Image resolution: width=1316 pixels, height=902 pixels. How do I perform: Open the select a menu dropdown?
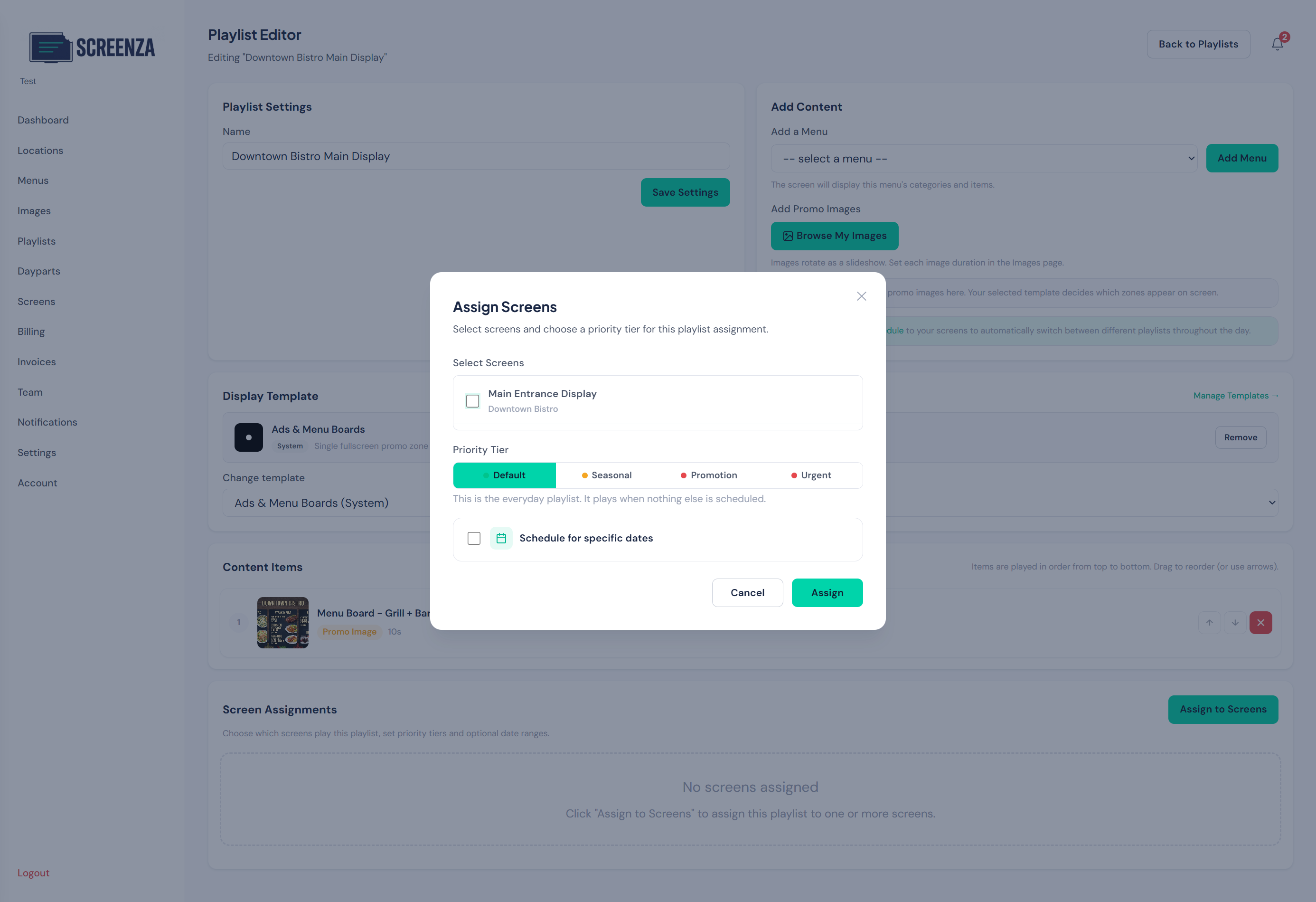[x=985, y=158]
